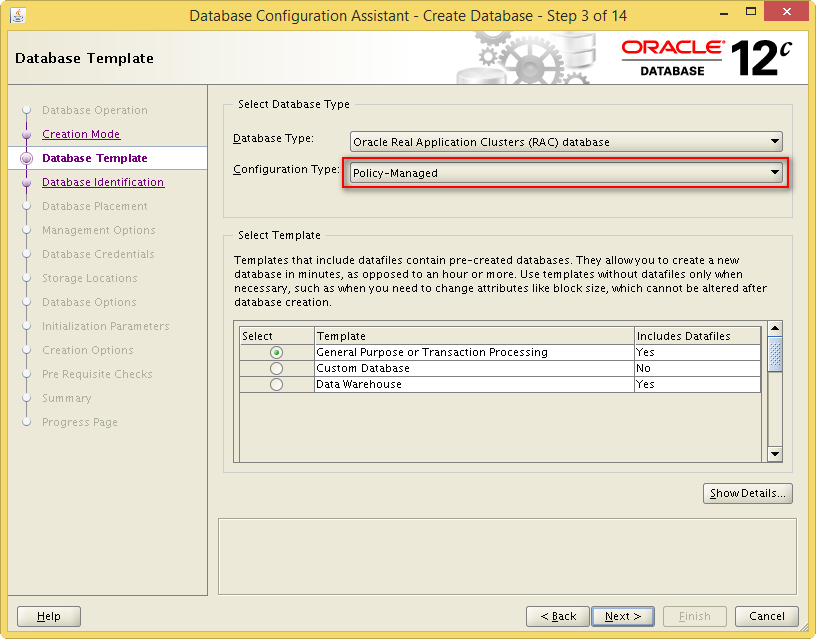Click the Summary step label
Screen dimensions: 816x639
click(x=67, y=398)
